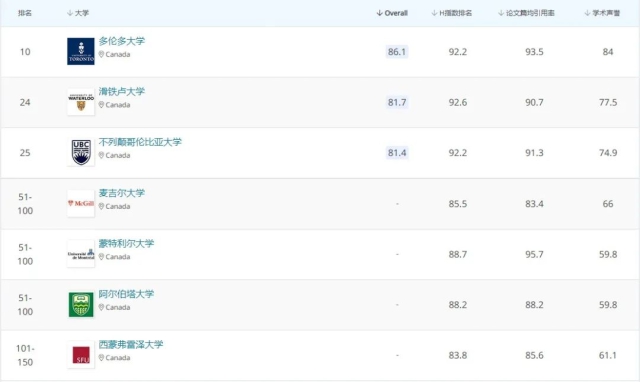Open the red SFU logo
The height and width of the screenshot is (382, 640).
click(81, 355)
